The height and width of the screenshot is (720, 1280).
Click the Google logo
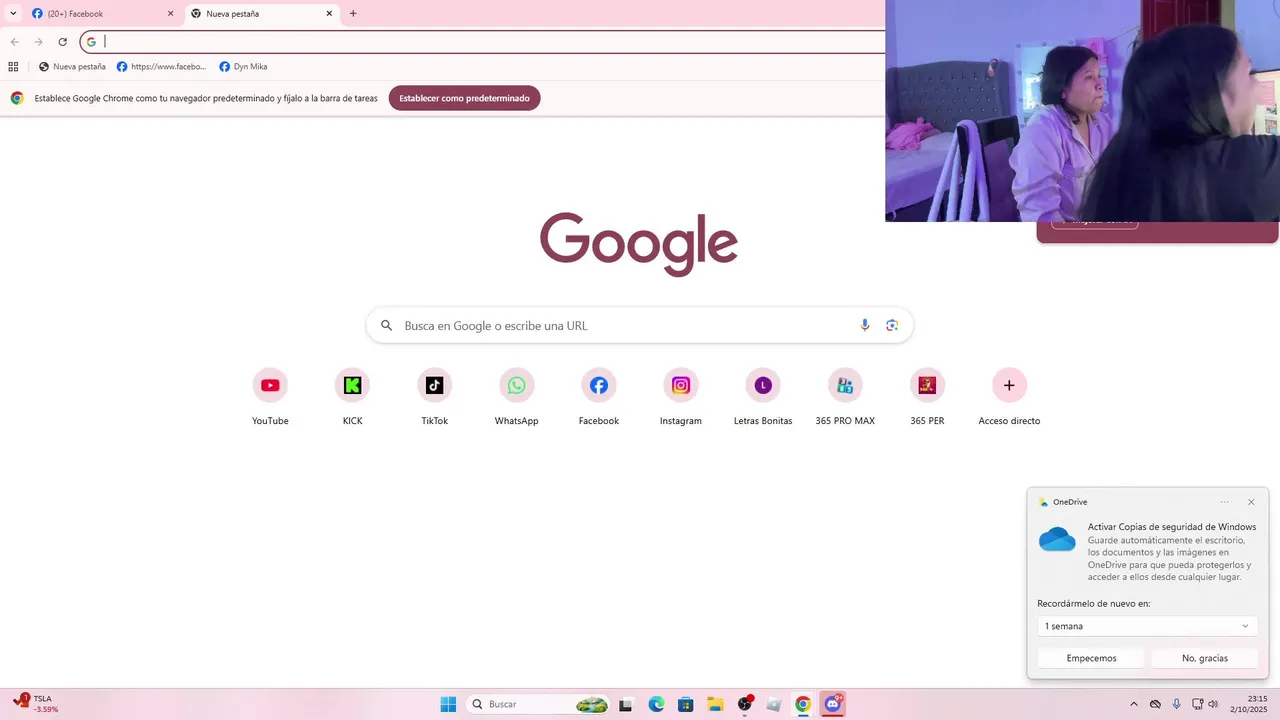639,243
